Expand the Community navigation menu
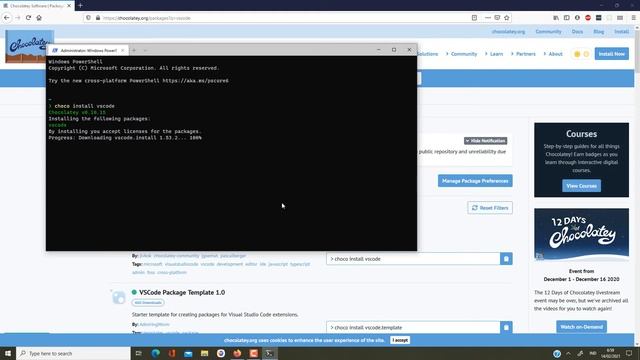The image size is (640, 360). (461, 54)
